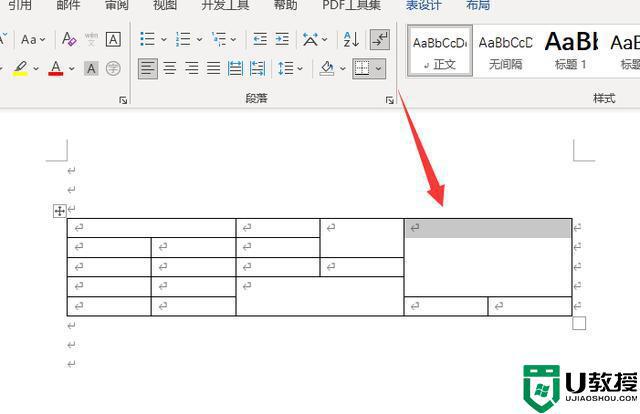Click the borders grid icon
The image size is (640, 414).
coord(362,69)
